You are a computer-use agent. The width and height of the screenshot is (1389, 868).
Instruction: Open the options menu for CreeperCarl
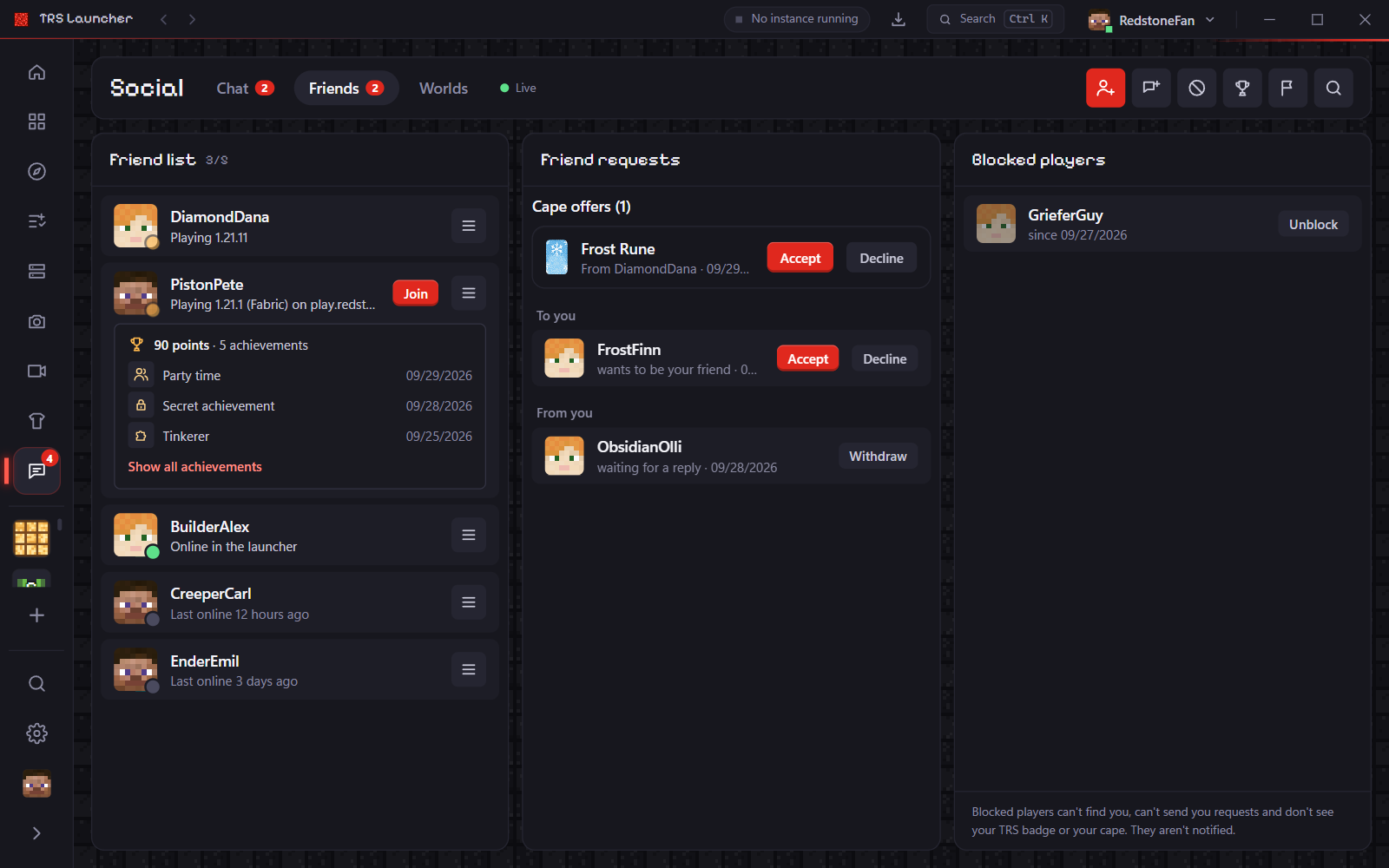[469, 602]
